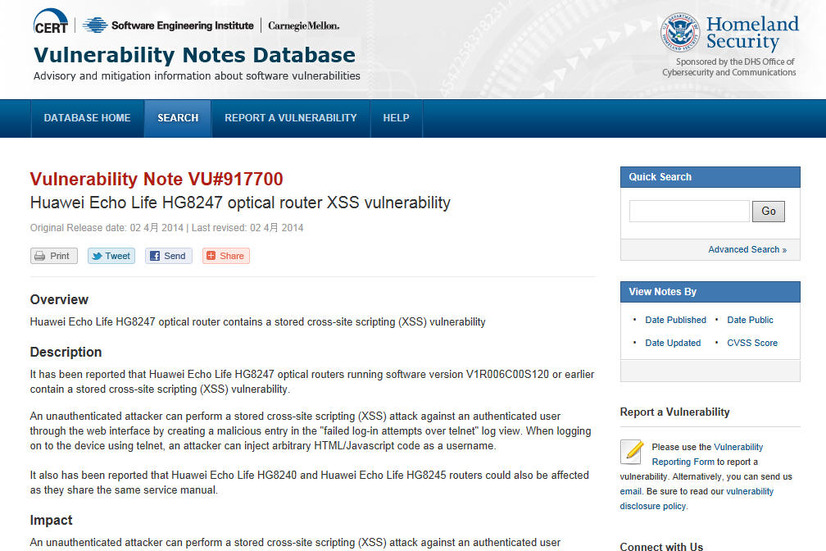Click the plus icon on Share button
This screenshot has width=826, height=551.
(211, 255)
